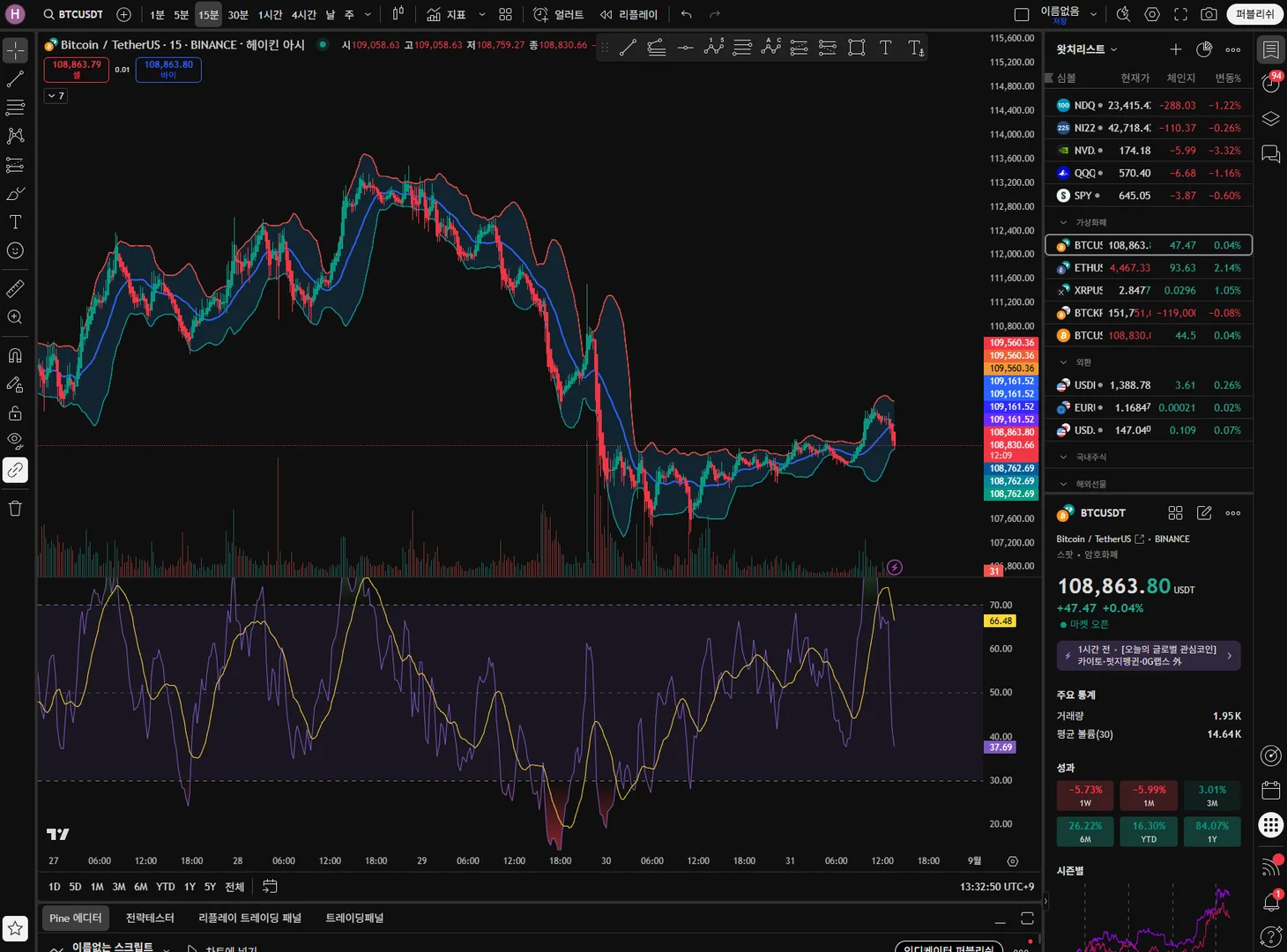The image size is (1287, 952).
Task: Remove all drawings with the trash icon
Action: point(15,509)
